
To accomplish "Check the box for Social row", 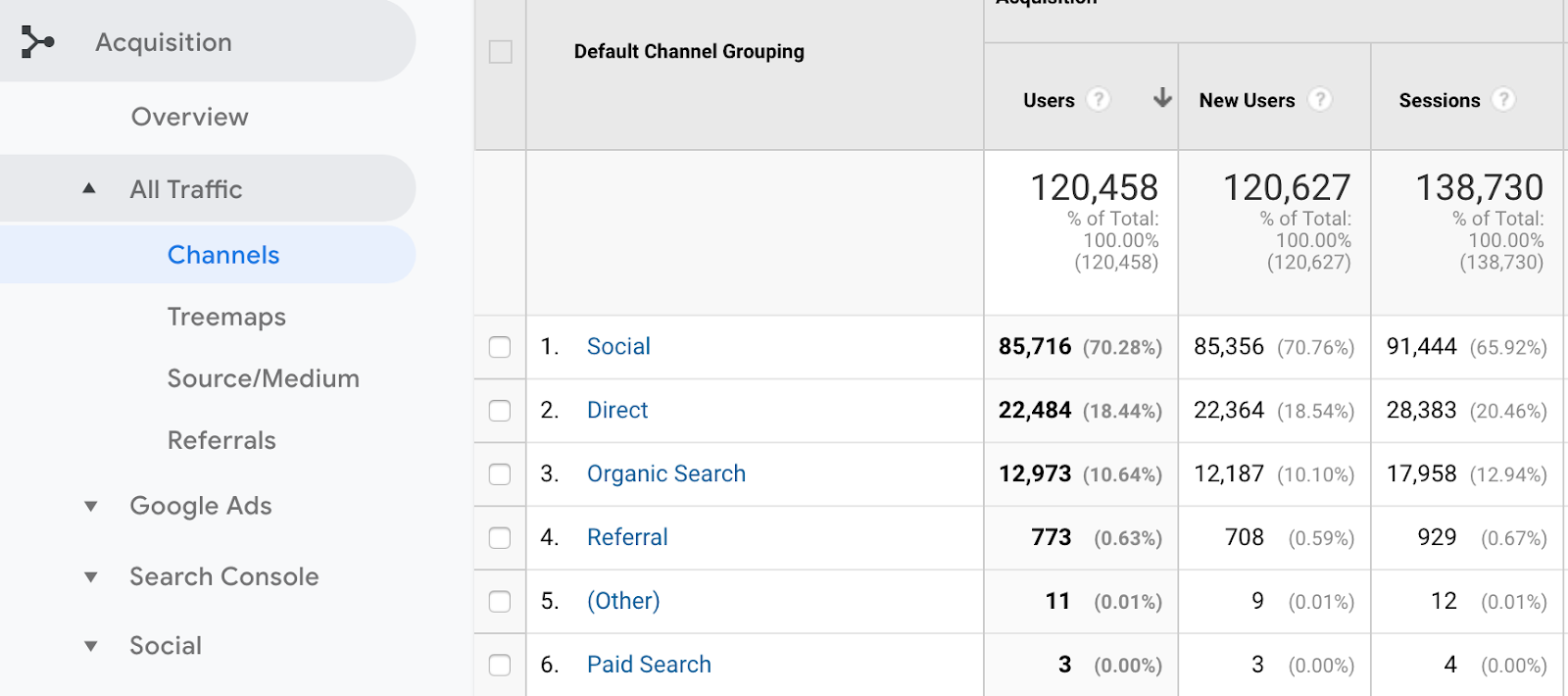I will pos(500,347).
